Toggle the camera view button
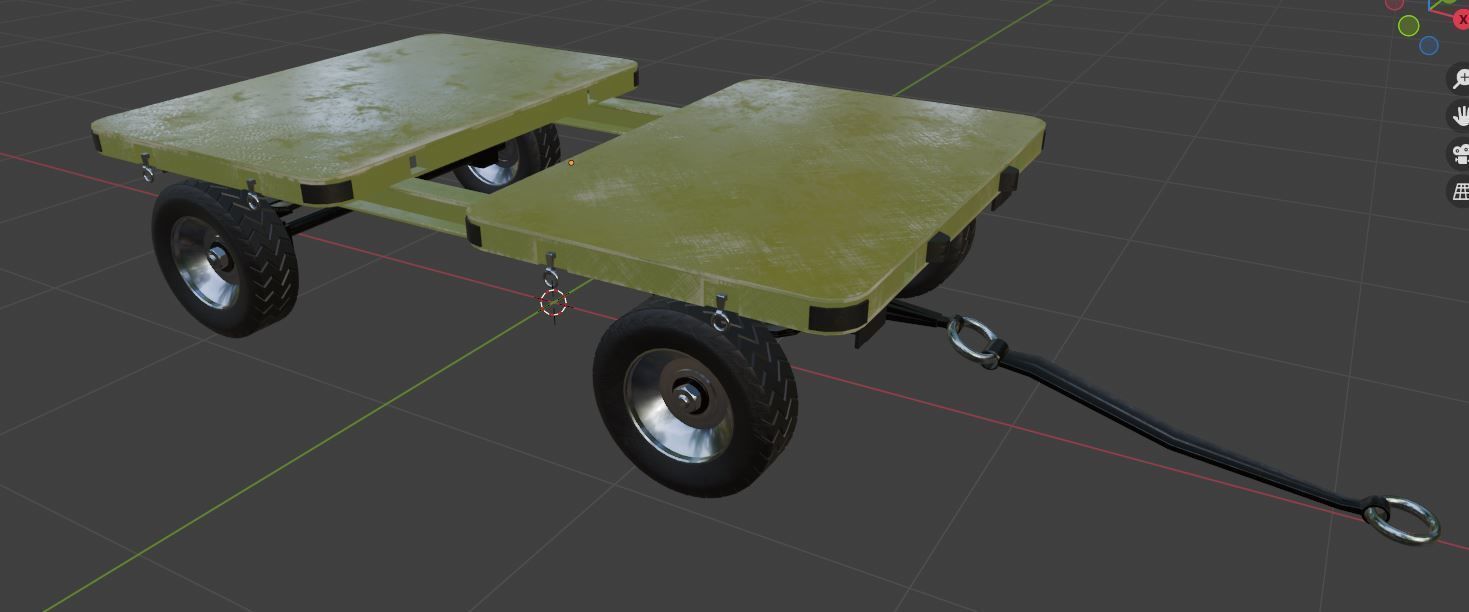1469x612 pixels. point(1461,153)
